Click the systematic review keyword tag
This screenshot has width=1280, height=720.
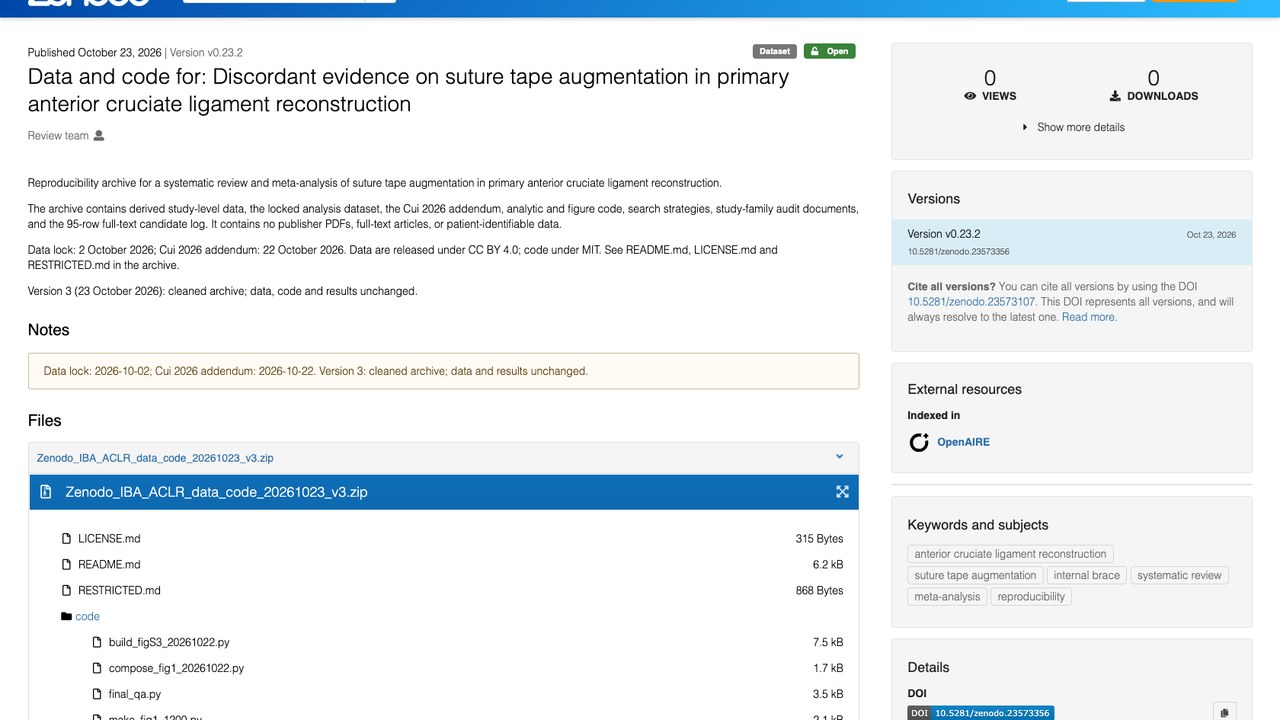click(x=1179, y=576)
